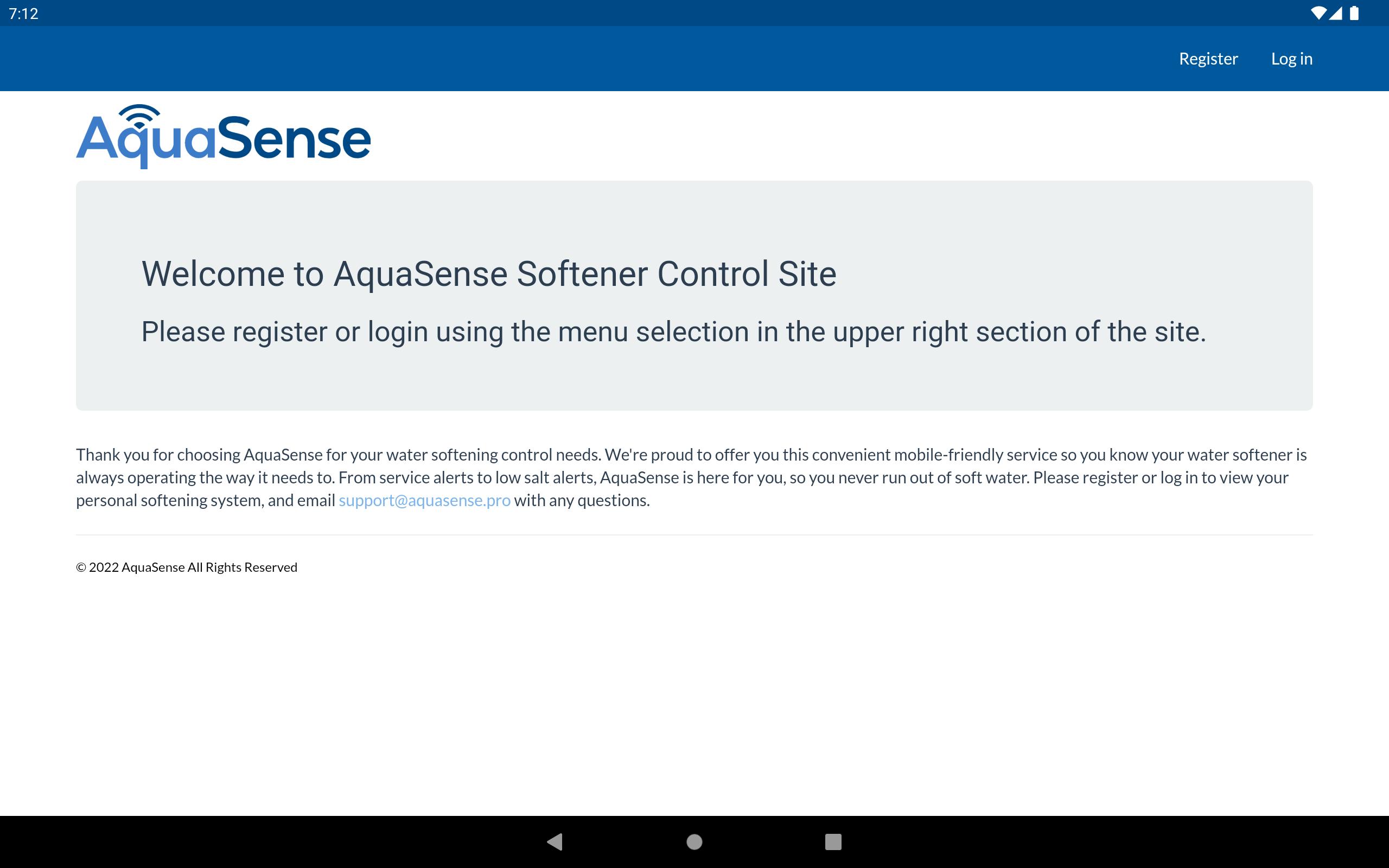Tap the 7:12 clock in status bar
Screen dimensions: 1389x868
pyautogui.click(x=23, y=13)
